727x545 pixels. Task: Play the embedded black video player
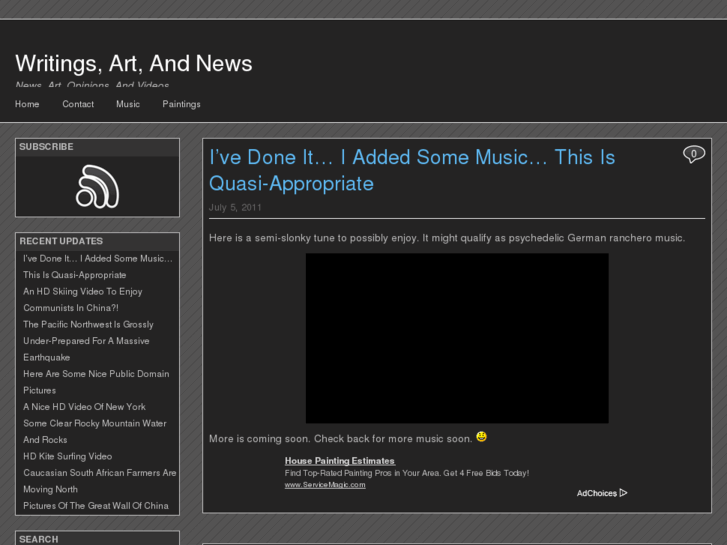457,338
